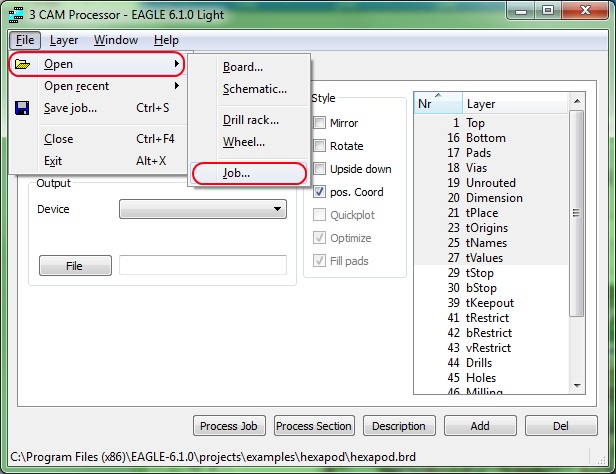The width and height of the screenshot is (616, 474).
Task: Click the folder icon beside Open
Action: [x=22, y=64]
